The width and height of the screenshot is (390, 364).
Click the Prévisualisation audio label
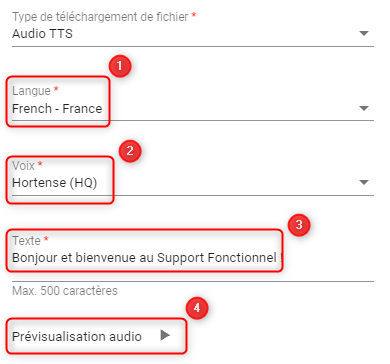[x=77, y=336]
